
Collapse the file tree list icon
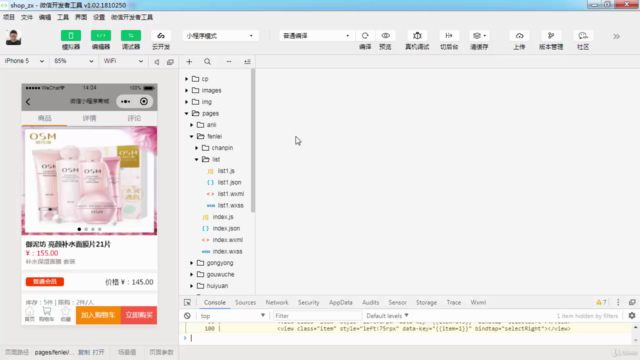tap(247, 62)
